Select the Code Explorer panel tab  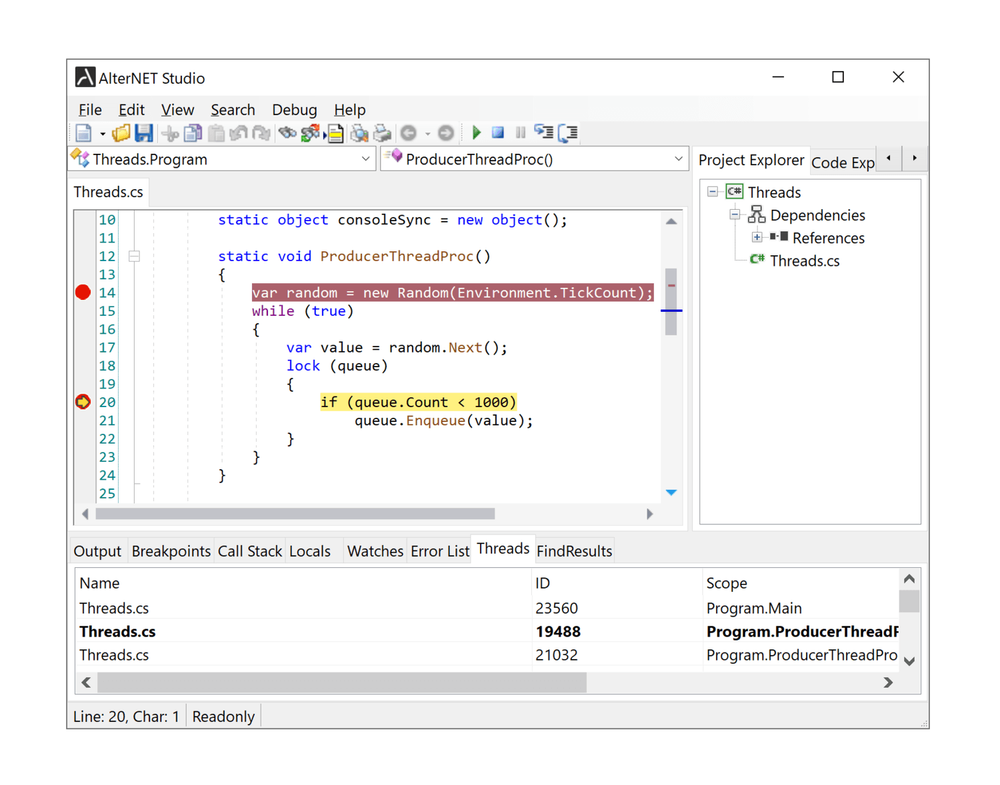pos(843,161)
